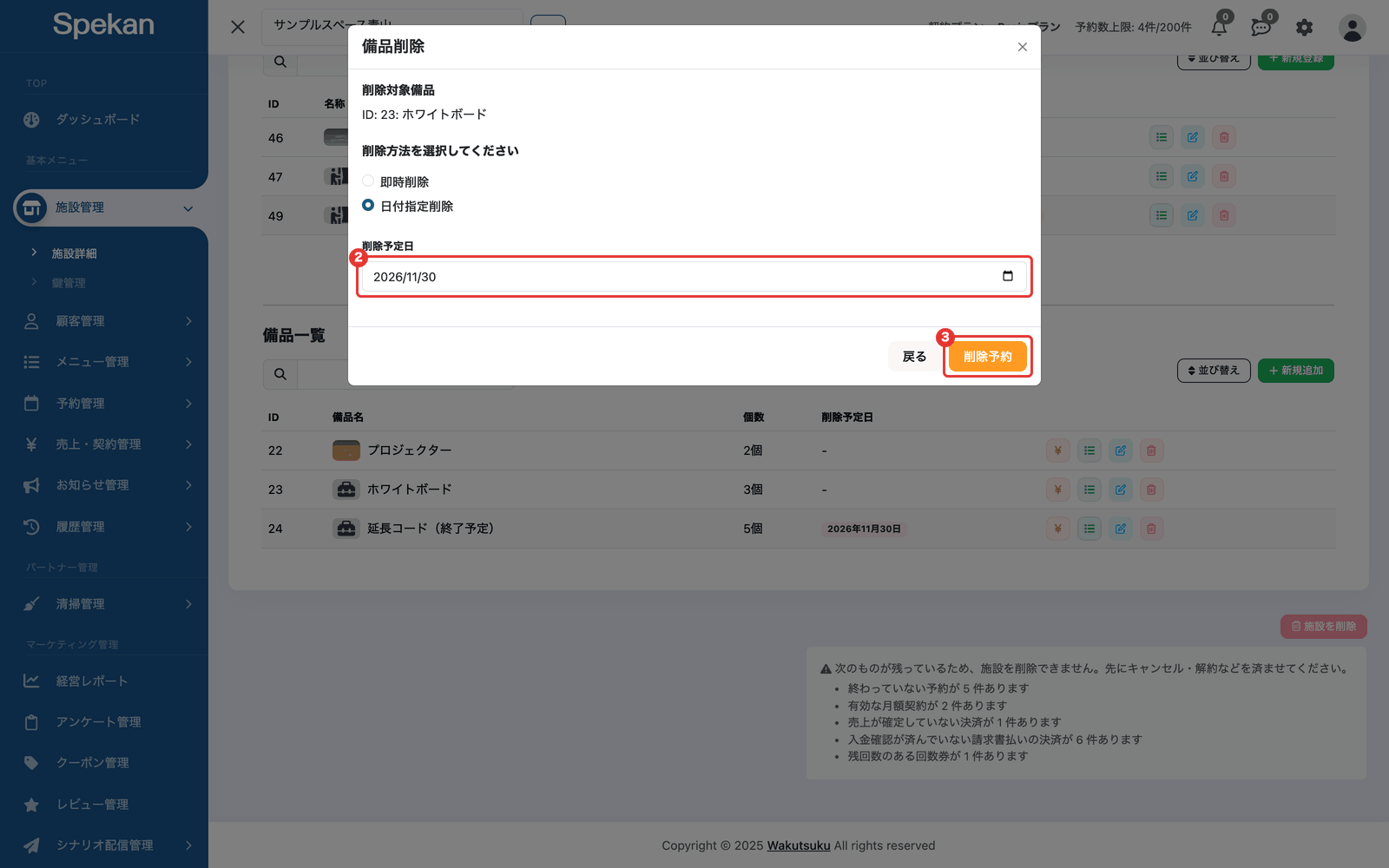
Task: Expand the メニュー管理 menu
Action: (104, 362)
